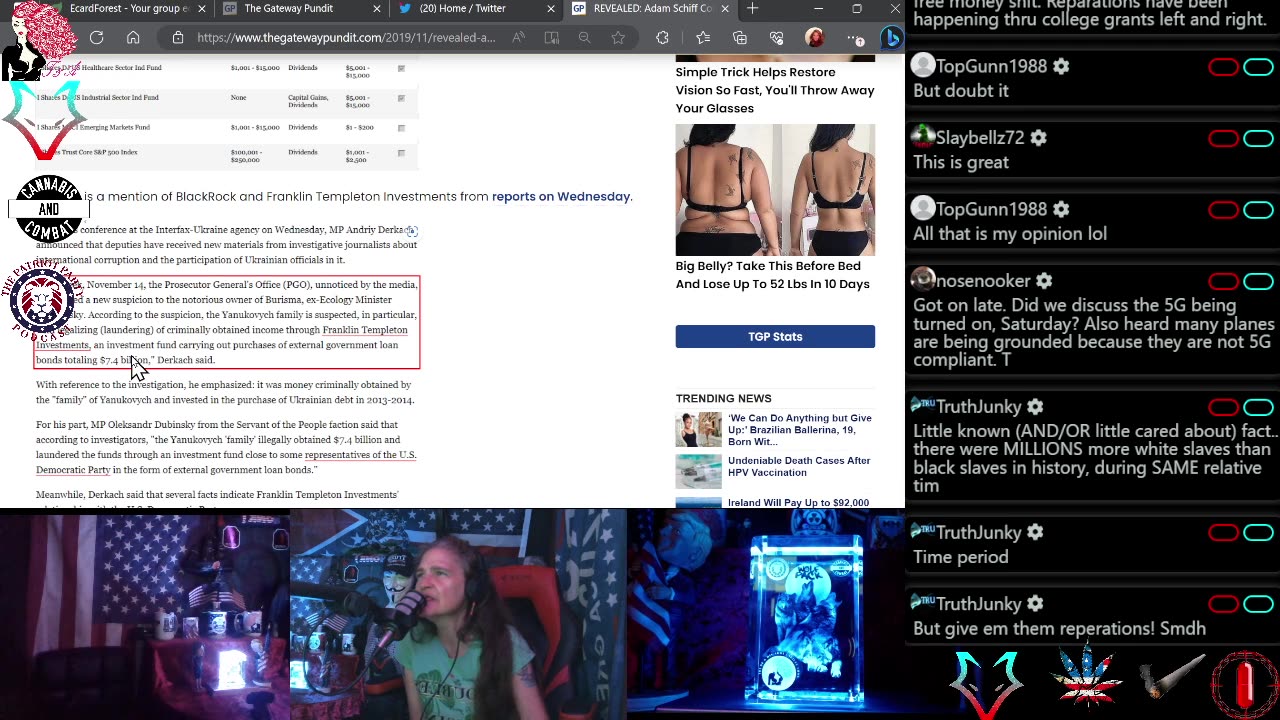
Task: Open 'Ireland Will Pay Up to $92,000' story
Action: [798, 503]
